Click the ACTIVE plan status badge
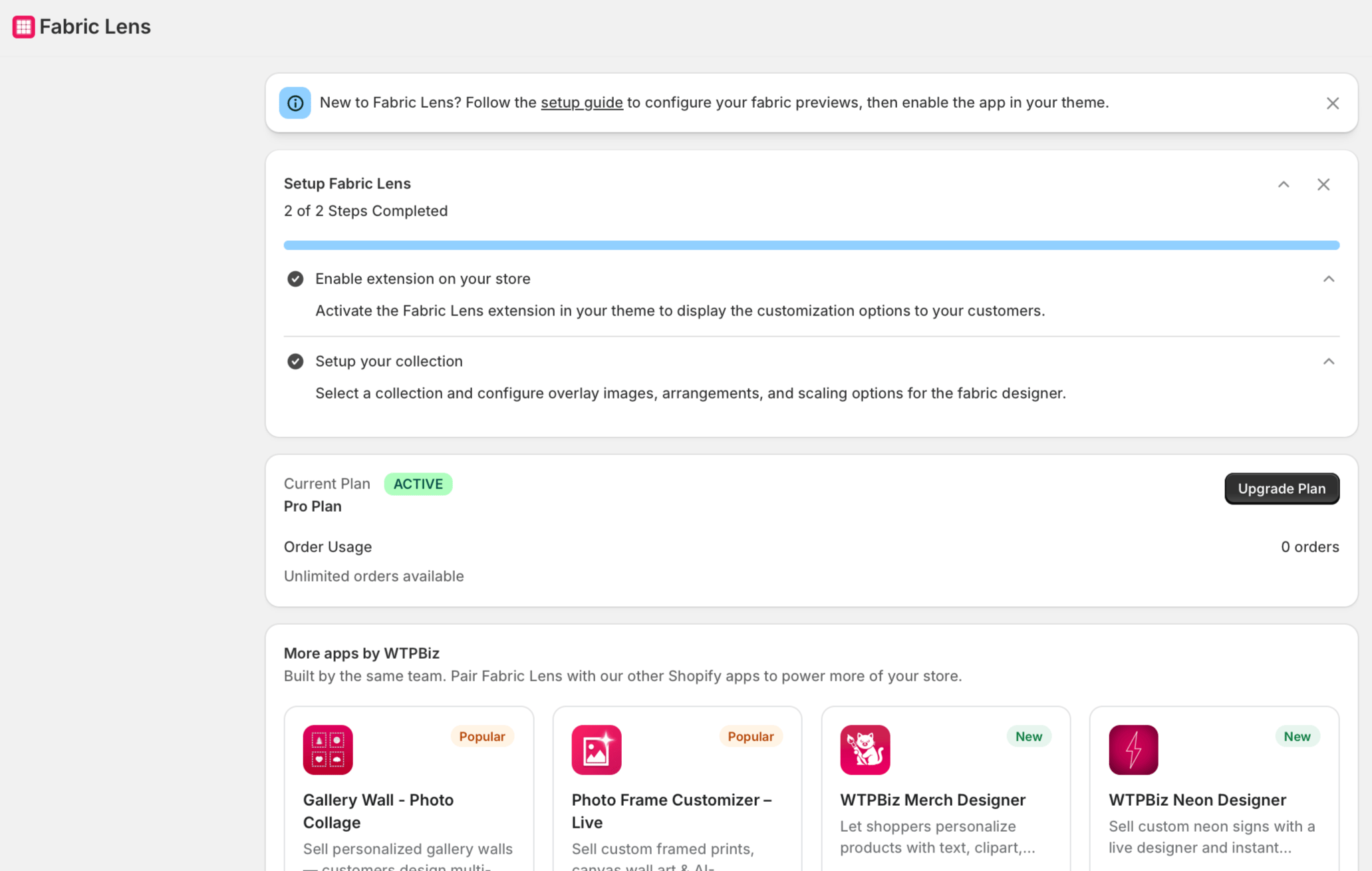Screen dimensions: 1372x871 pos(418,484)
